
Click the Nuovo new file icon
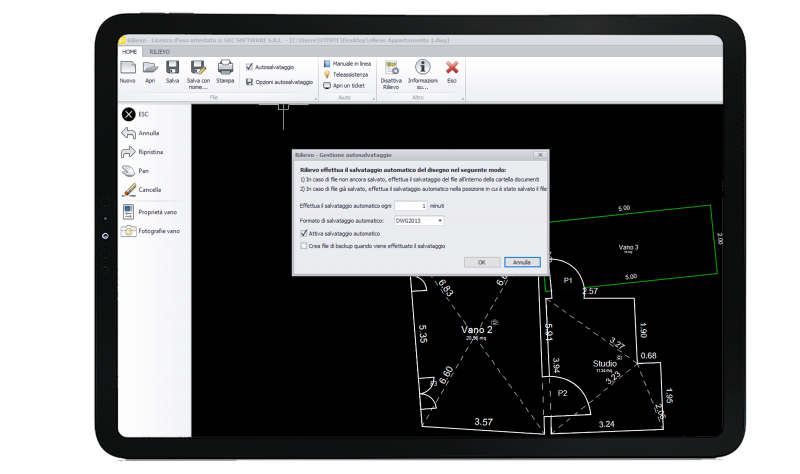(128, 68)
